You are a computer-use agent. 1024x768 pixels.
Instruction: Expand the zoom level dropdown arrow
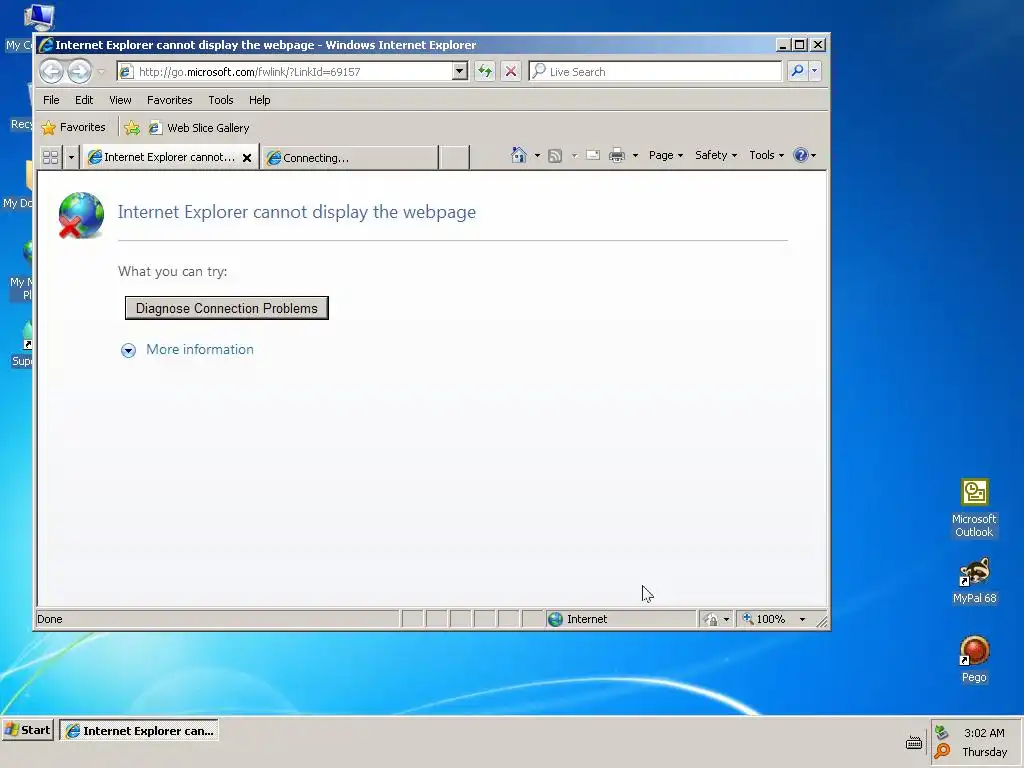pyautogui.click(x=803, y=619)
